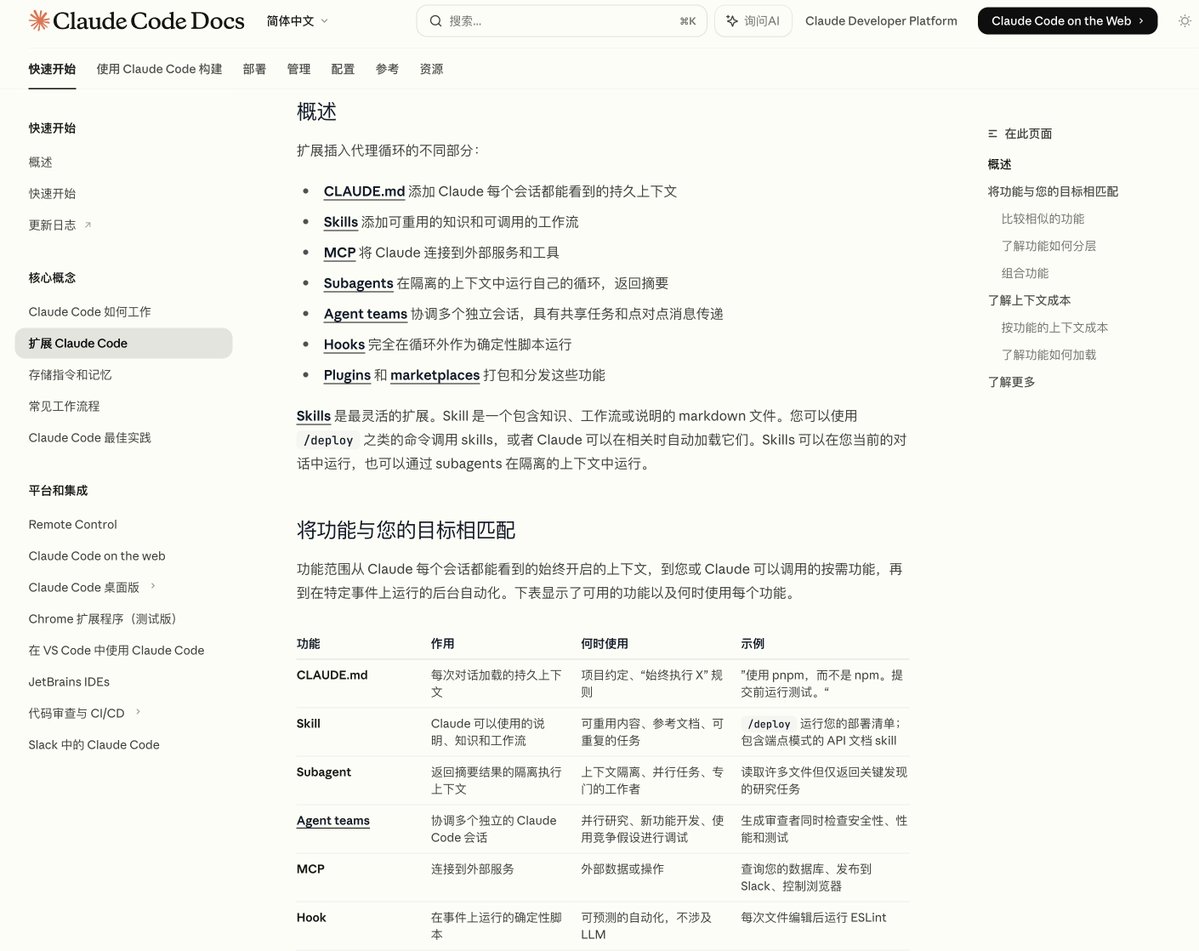The height and width of the screenshot is (951, 1199).
Task: Switch to the 部署 tab
Action: (x=255, y=69)
